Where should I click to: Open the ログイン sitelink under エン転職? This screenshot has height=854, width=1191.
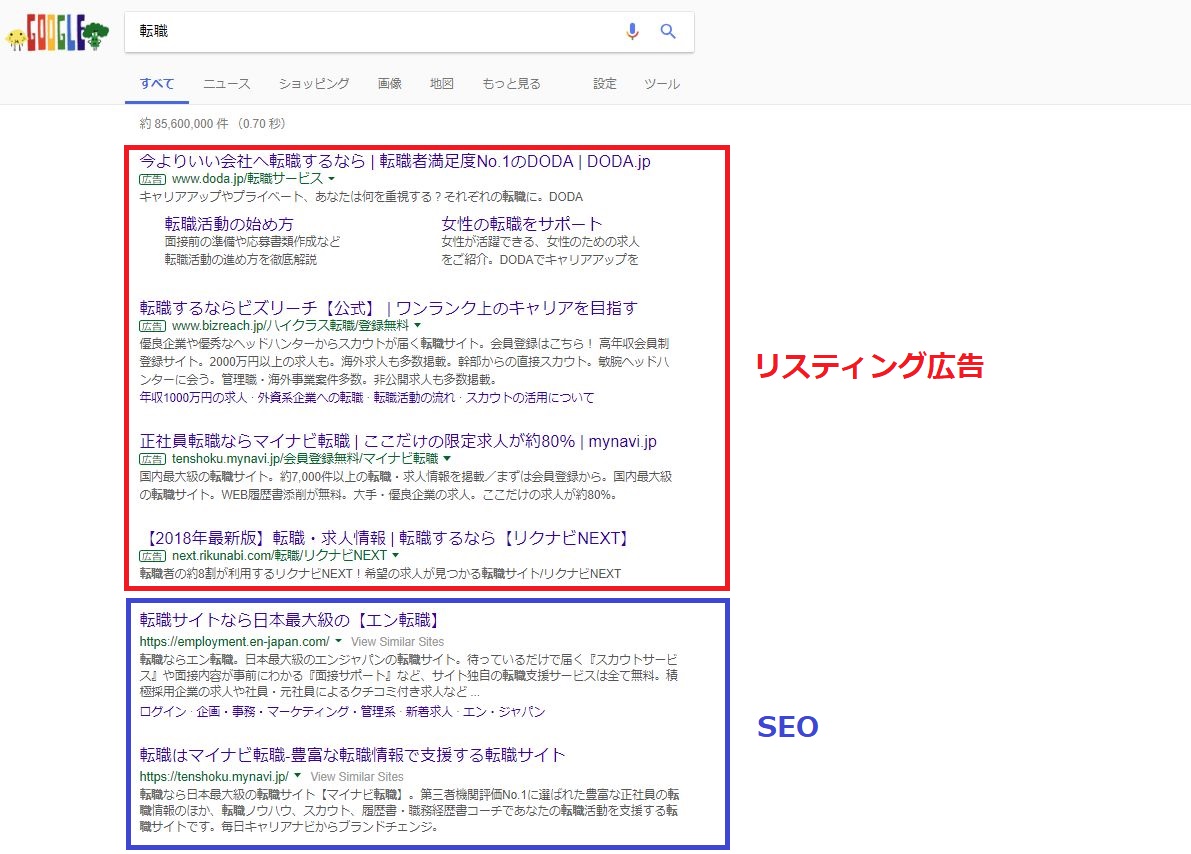[x=163, y=711]
